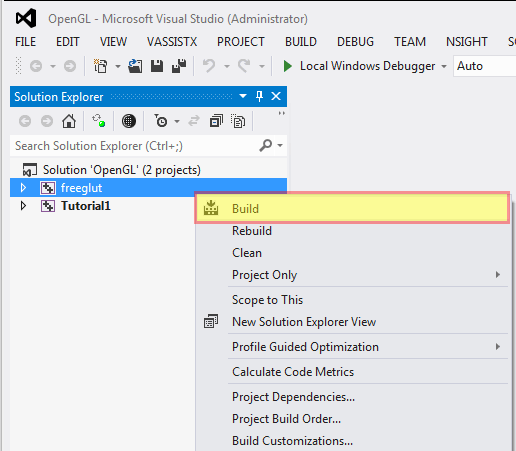Click Sync with Active Document icon

click(x=194, y=121)
